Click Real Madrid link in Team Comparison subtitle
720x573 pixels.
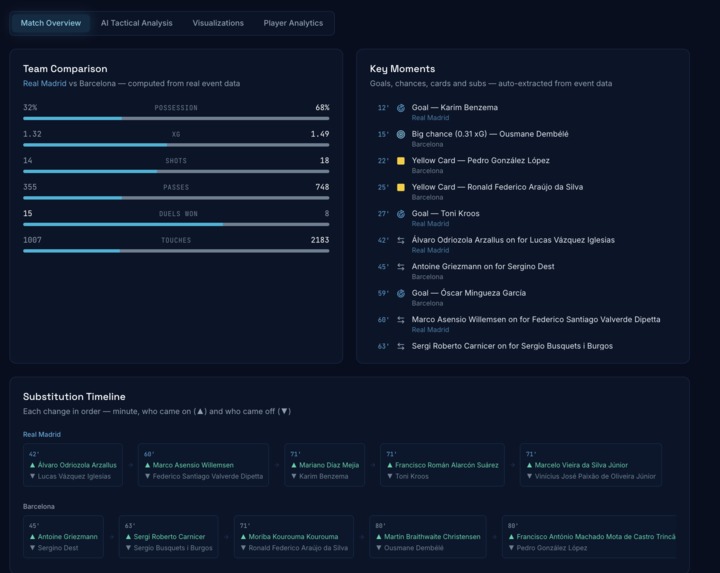[45, 84]
